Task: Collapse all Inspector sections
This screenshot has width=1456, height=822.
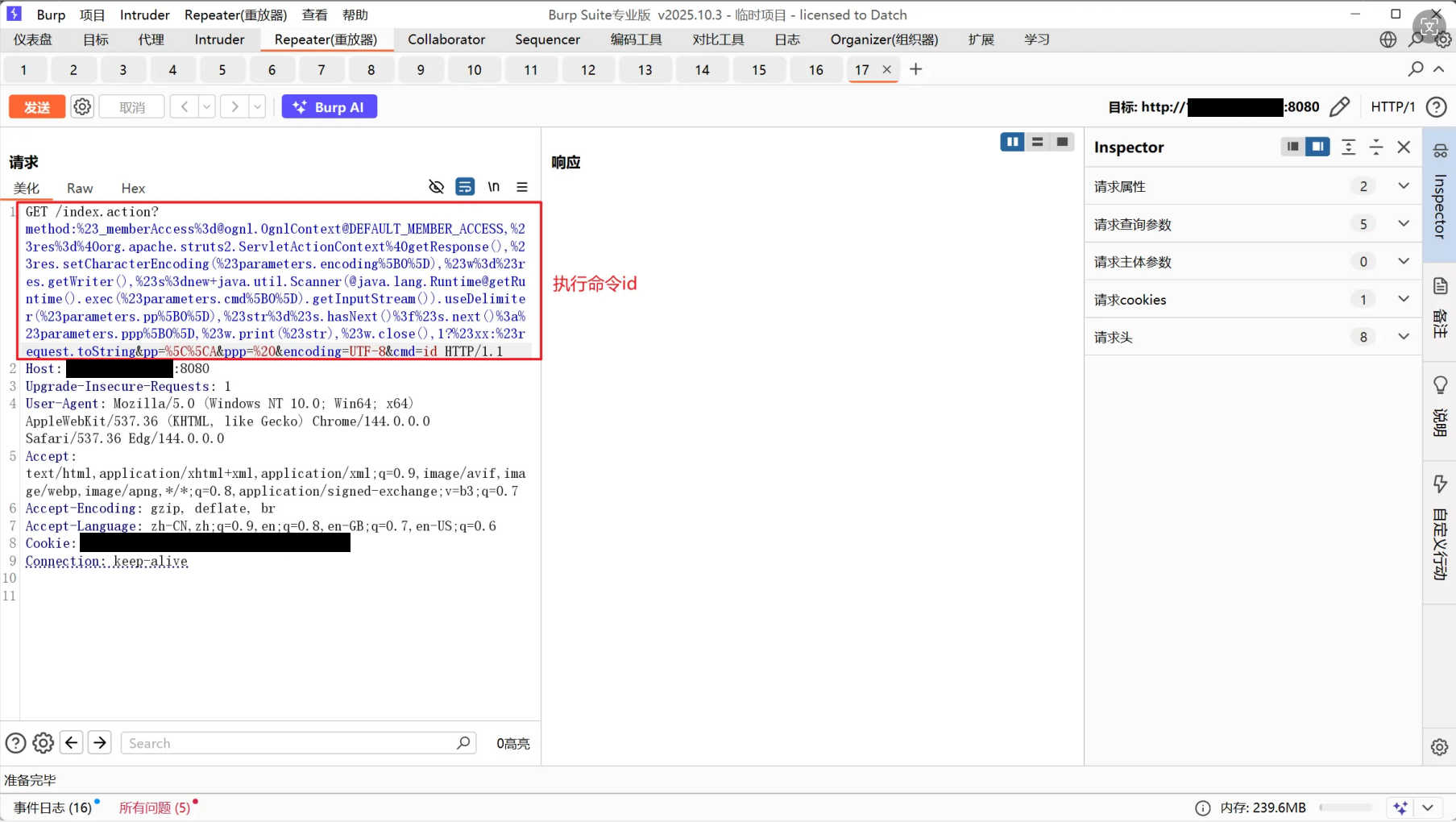Action: click(x=1376, y=147)
